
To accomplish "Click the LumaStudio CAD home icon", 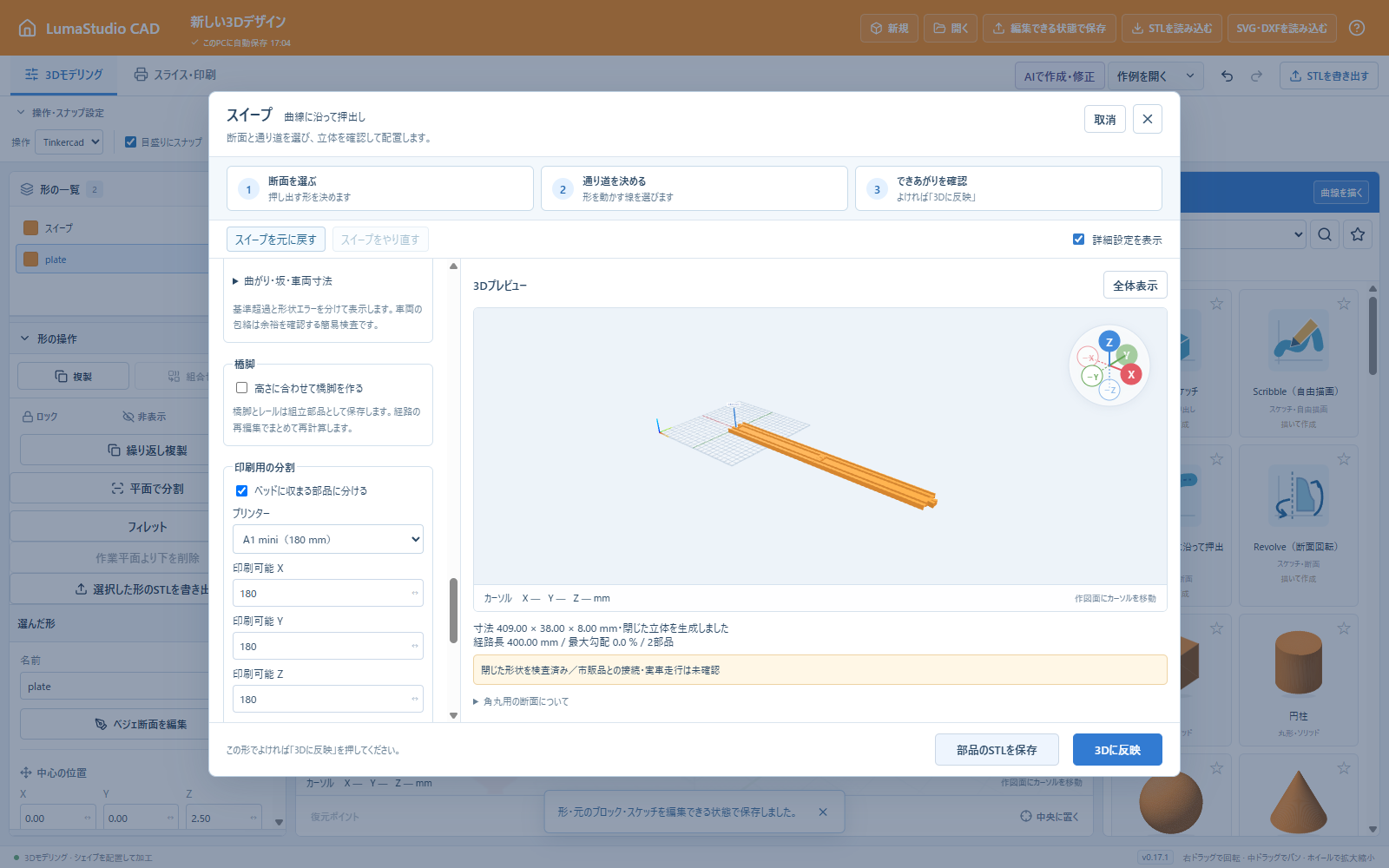I will click(x=28, y=28).
